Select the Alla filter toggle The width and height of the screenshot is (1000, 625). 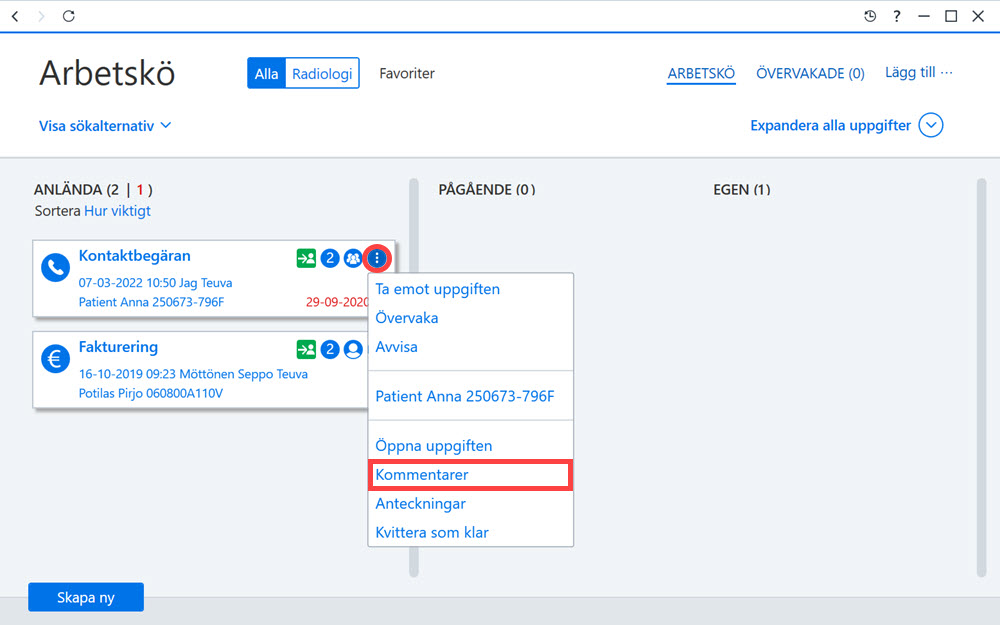[266, 73]
